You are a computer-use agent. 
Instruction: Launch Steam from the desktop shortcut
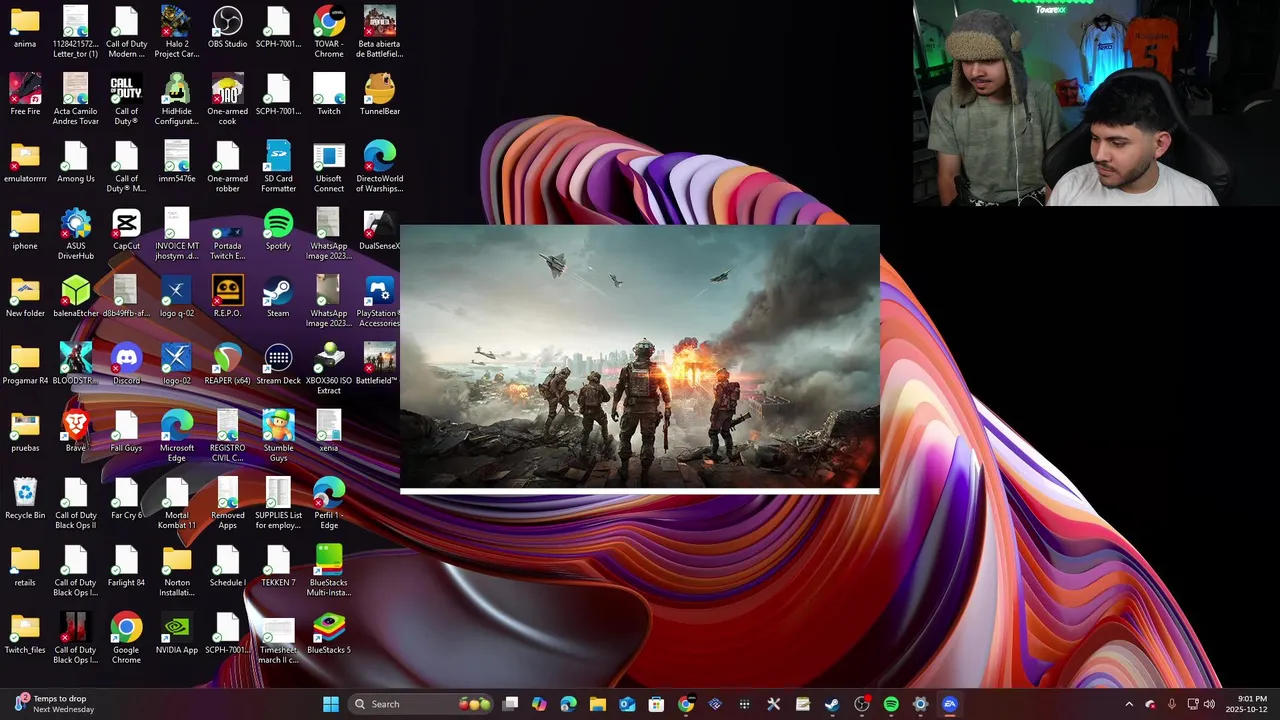coord(278,297)
